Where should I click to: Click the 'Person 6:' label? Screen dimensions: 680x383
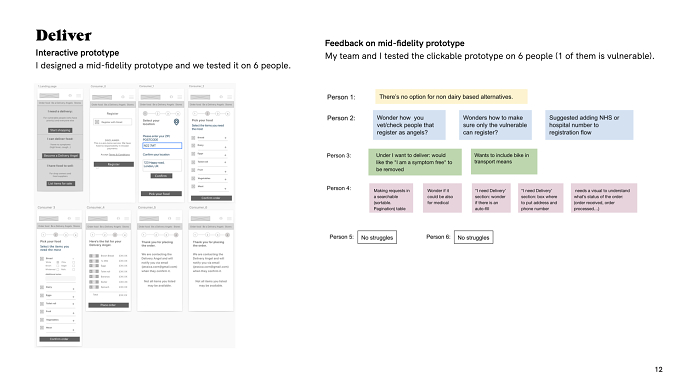pyautogui.click(x=438, y=237)
